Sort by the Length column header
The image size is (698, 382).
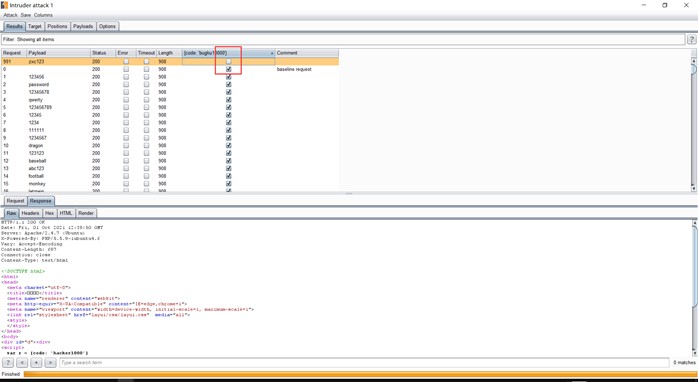pos(169,53)
